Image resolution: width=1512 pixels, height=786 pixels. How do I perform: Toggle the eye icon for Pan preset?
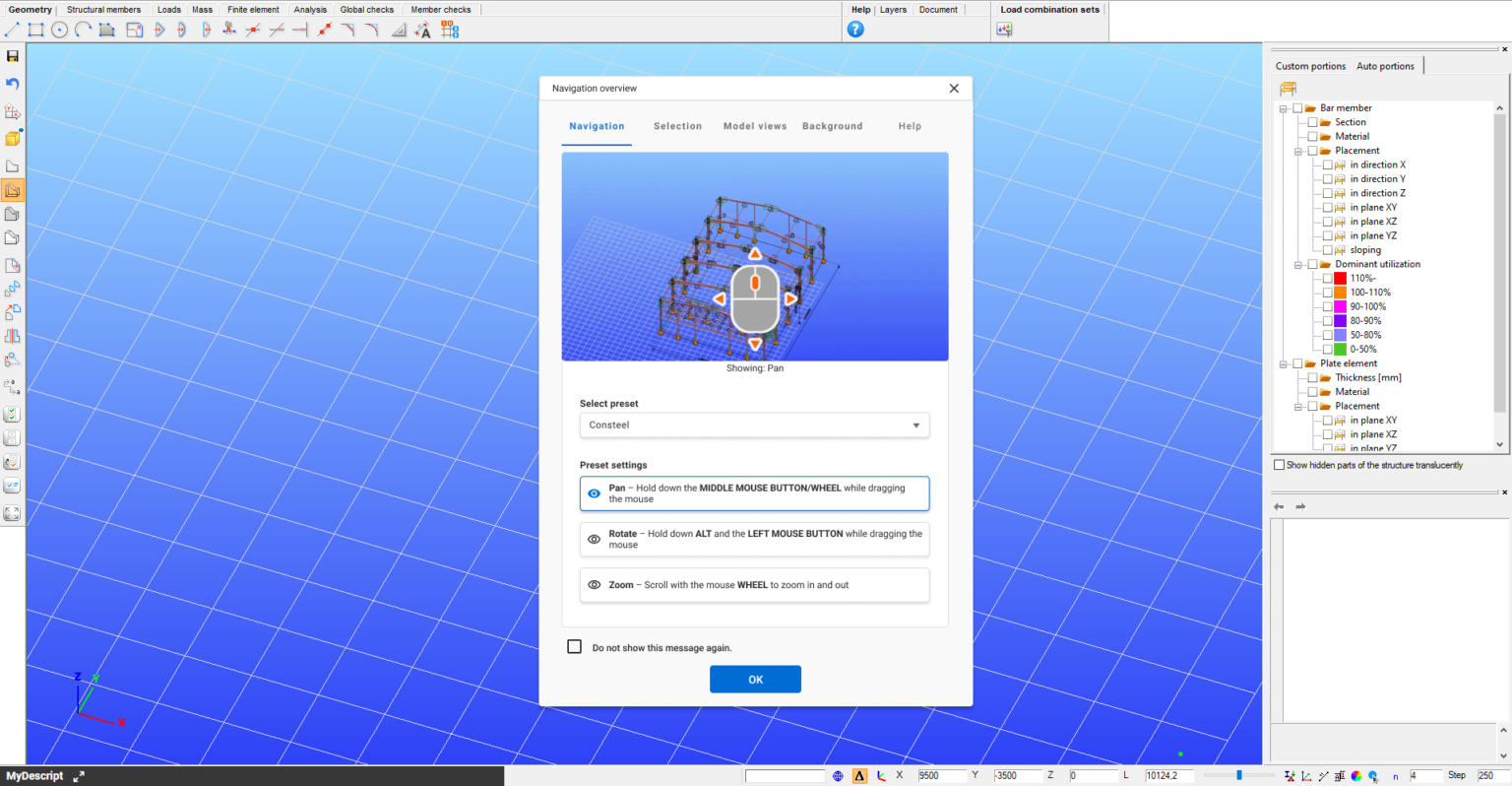pos(595,493)
